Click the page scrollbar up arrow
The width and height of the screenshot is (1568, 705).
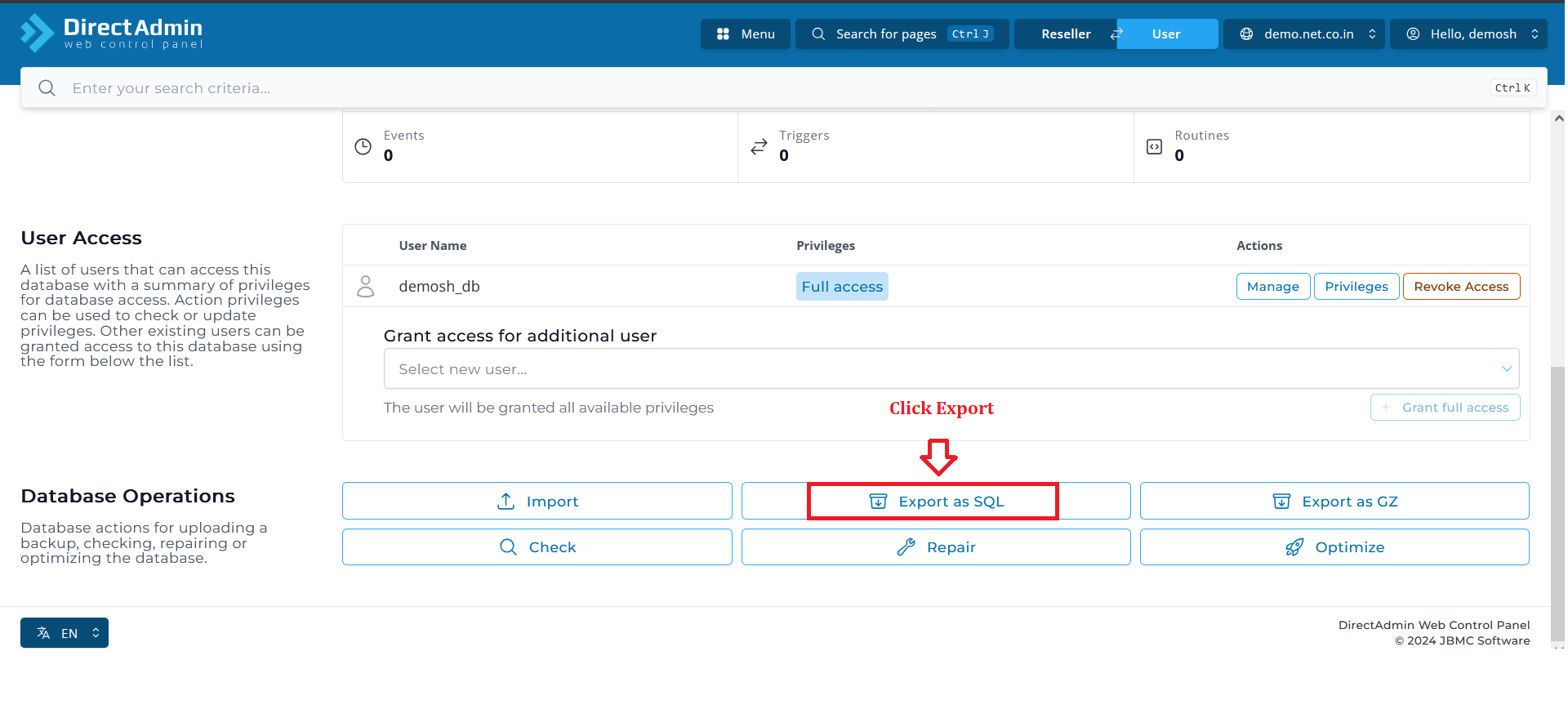[x=1558, y=118]
